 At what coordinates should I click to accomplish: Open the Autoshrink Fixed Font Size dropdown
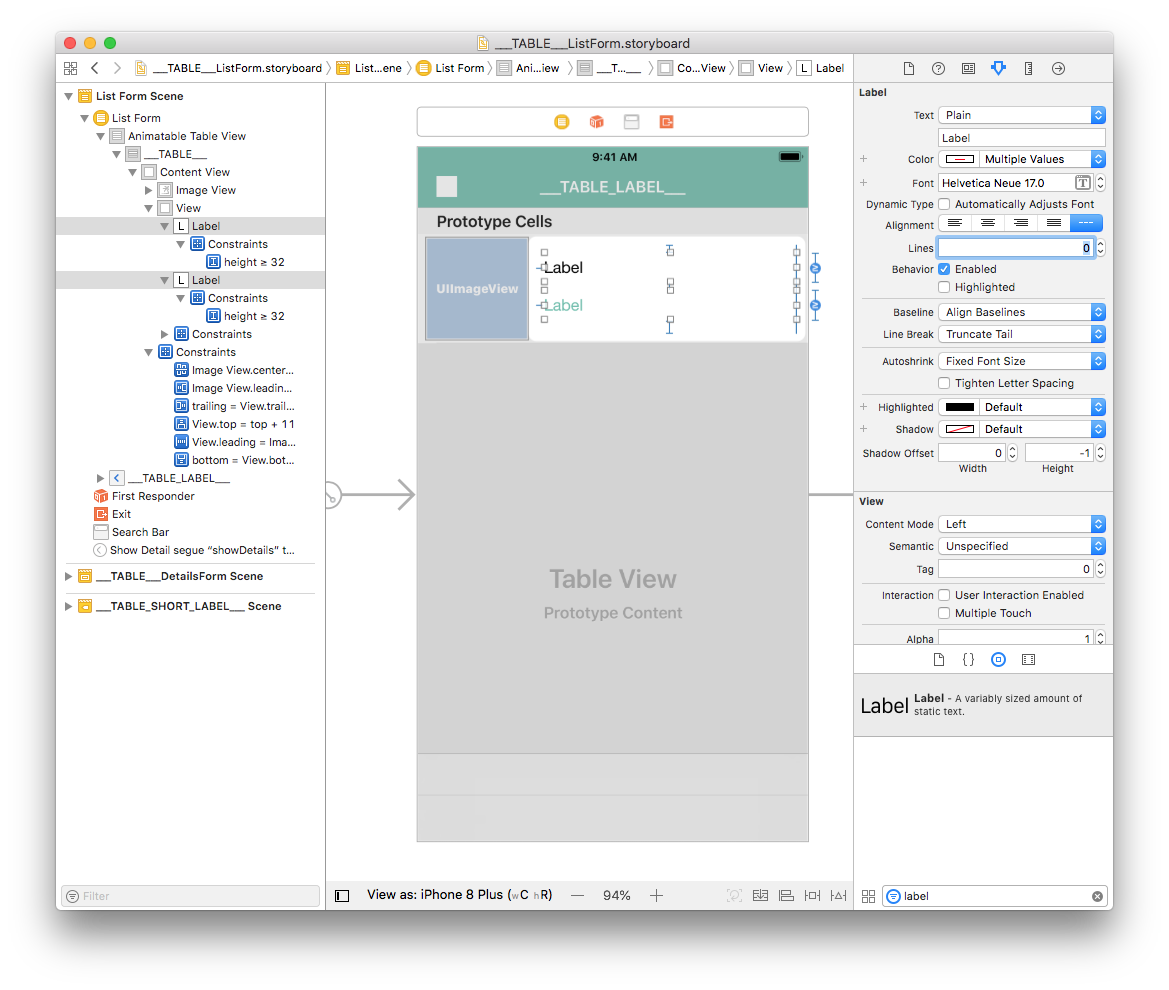[x=1021, y=361]
